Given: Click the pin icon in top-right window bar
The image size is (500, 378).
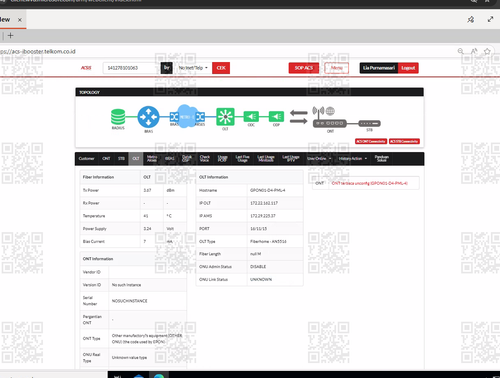Looking at the screenshot, I should tap(471, 20).
